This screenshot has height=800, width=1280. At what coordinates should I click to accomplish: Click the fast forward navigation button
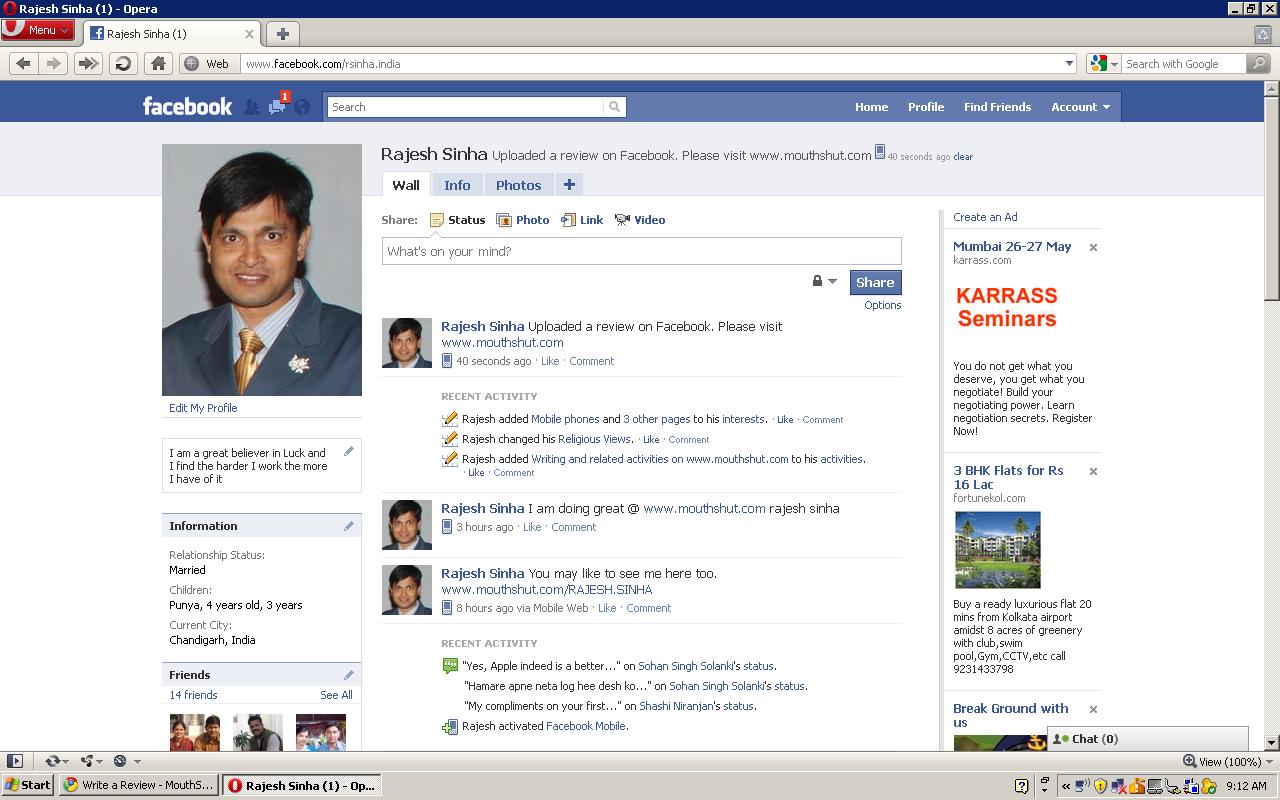88,63
